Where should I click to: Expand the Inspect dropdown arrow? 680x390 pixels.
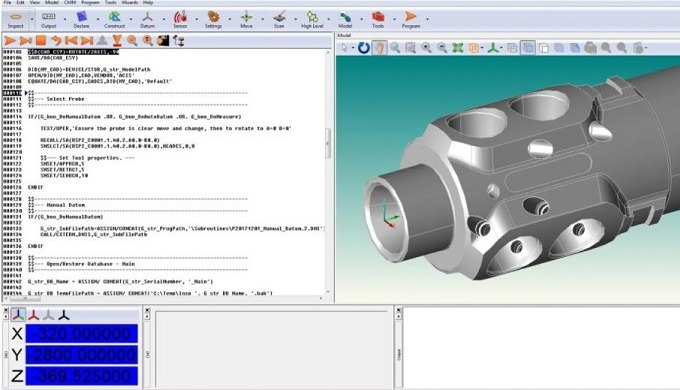[x=32, y=19]
